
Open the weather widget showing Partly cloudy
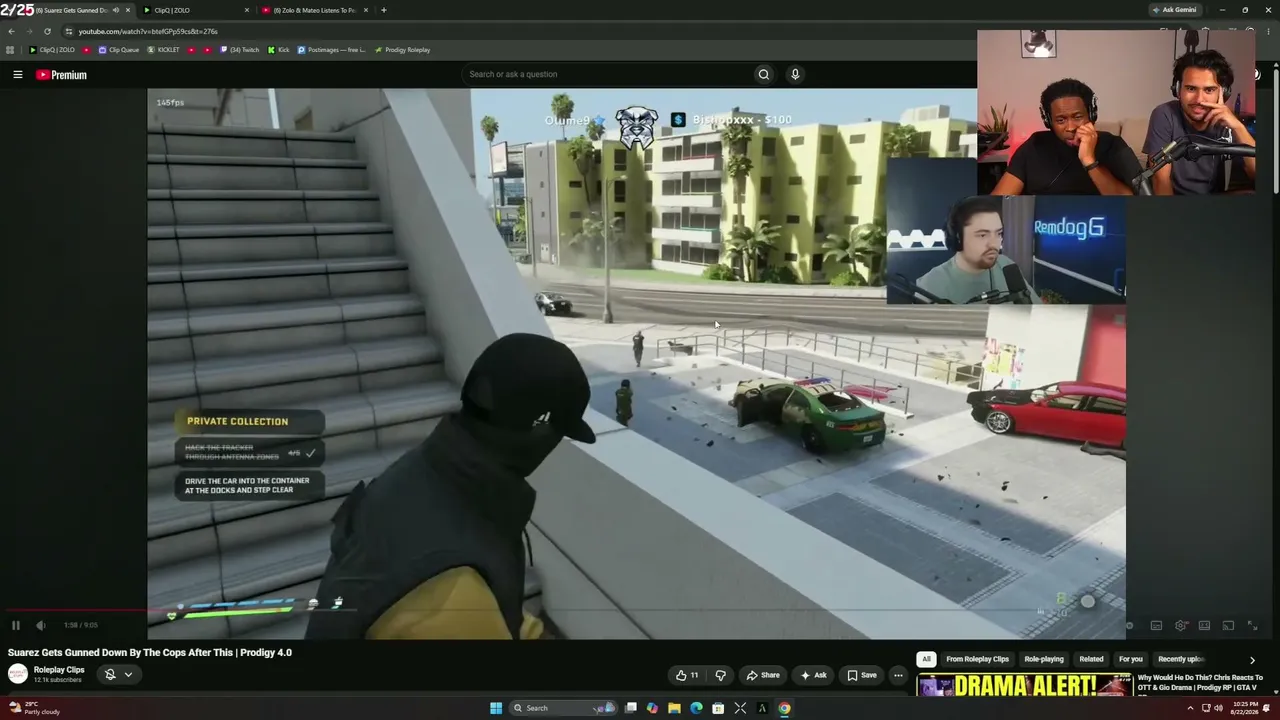pos(34,708)
